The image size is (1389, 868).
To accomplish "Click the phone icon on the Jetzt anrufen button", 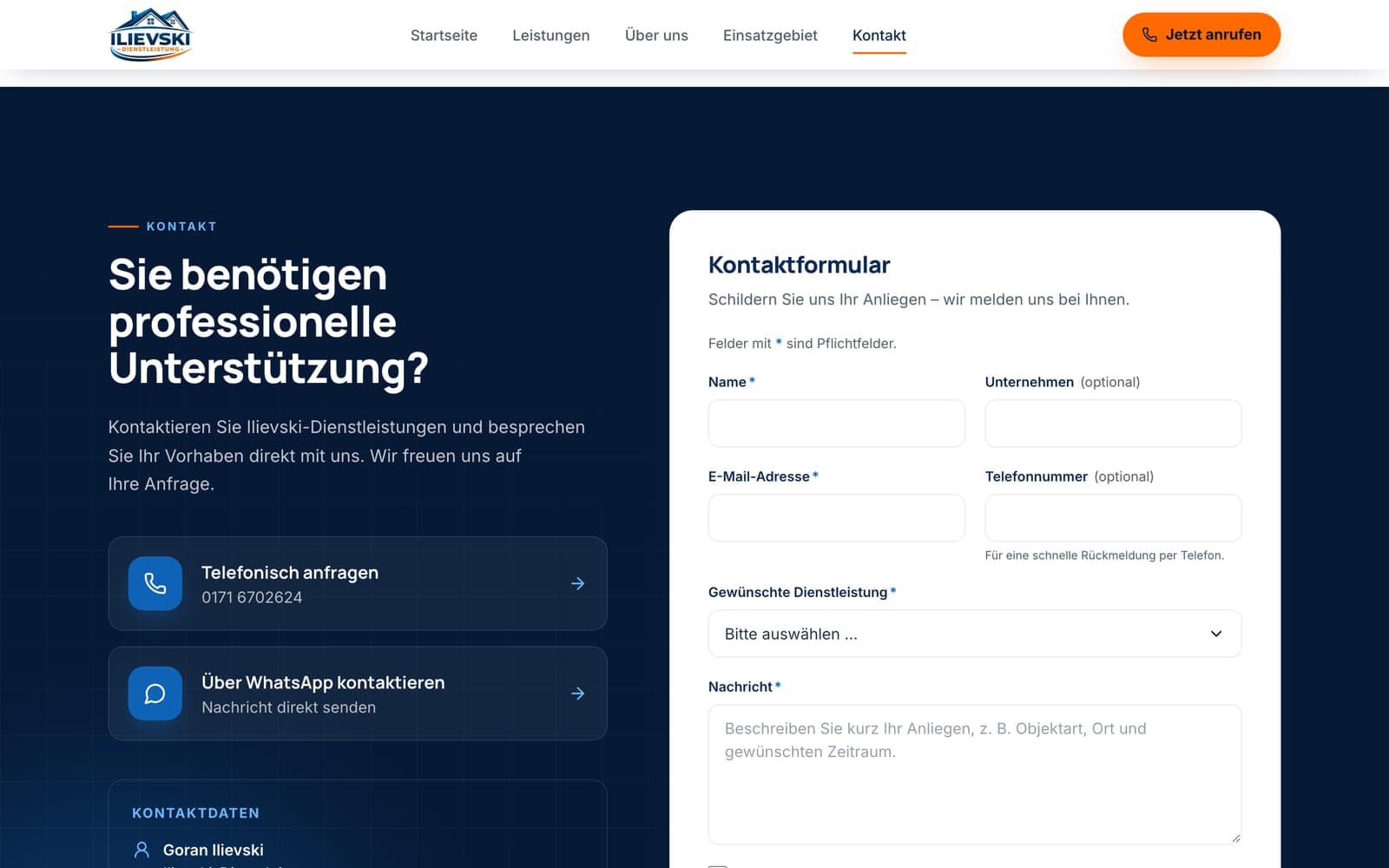I will 1149,35.
